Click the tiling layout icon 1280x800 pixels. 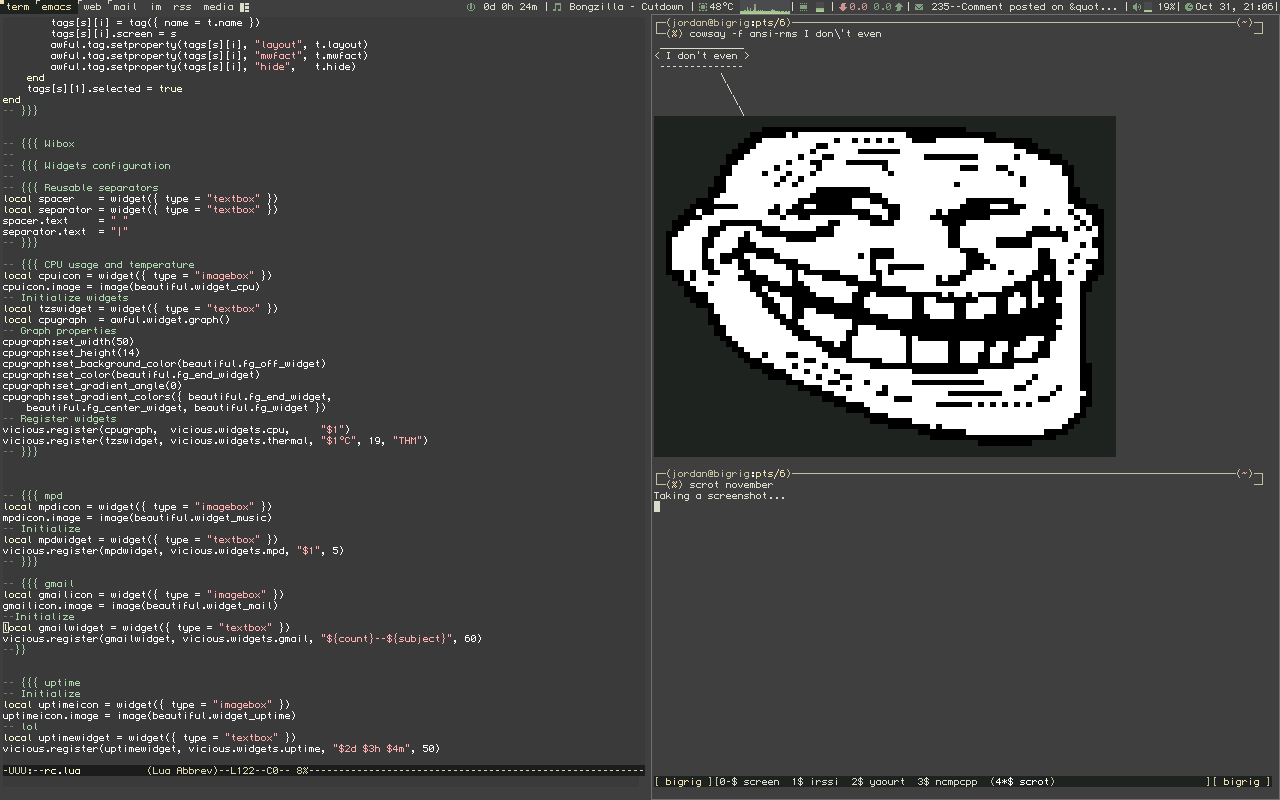245,7
